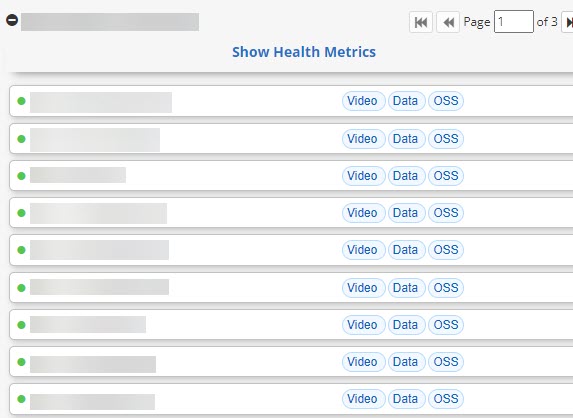Viewport: 573px width, 418px height.
Task: Click the Video badge in the sixth row
Action: [x=363, y=288]
